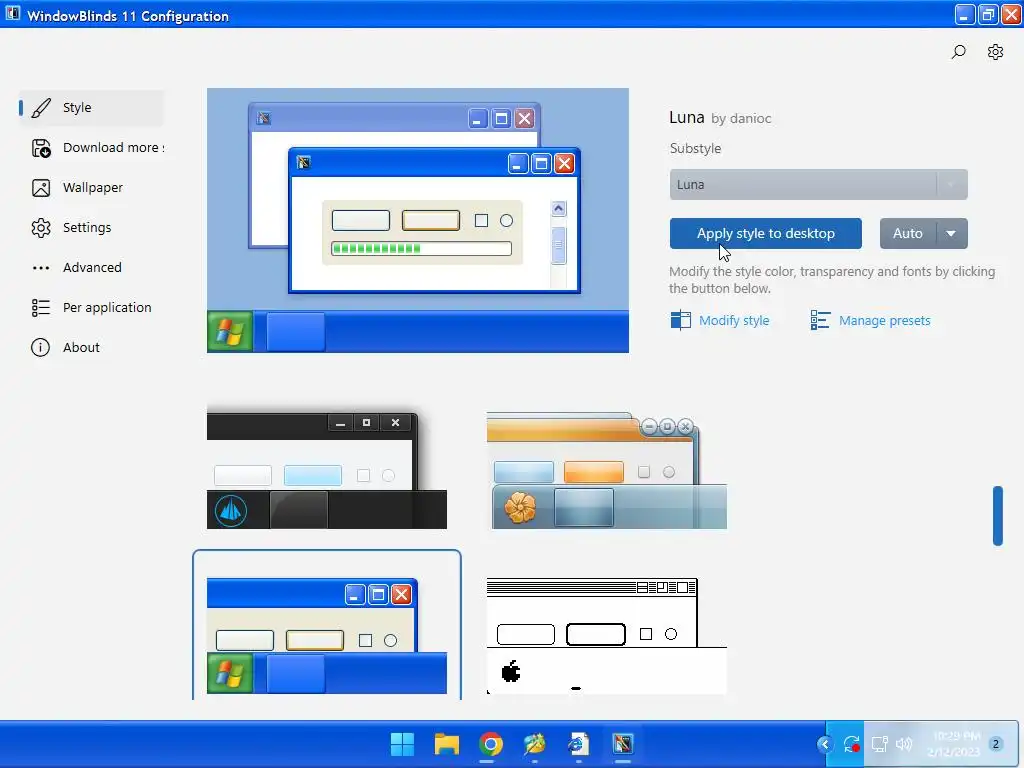Open the About page
Image resolution: width=1024 pixels, height=768 pixels.
tap(91, 347)
